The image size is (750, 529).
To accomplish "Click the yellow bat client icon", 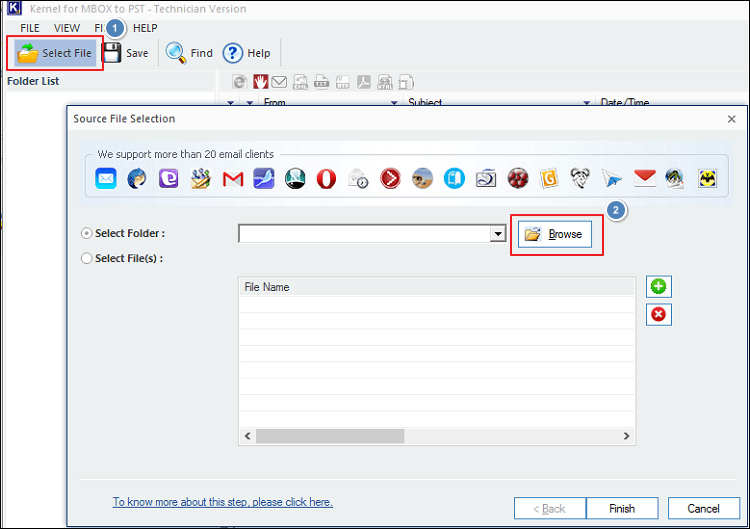I will (707, 179).
